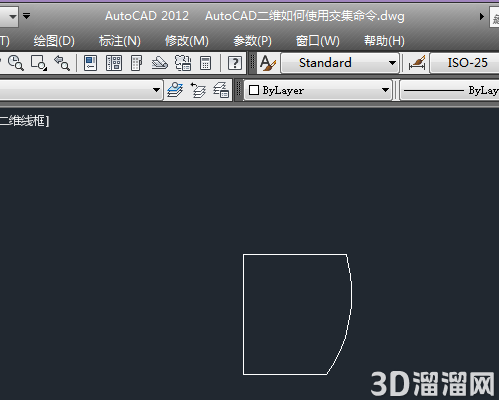Viewport: 499px width, 400px height.
Task: Open the QuickCalc calculator icon
Action: [x=205, y=63]
